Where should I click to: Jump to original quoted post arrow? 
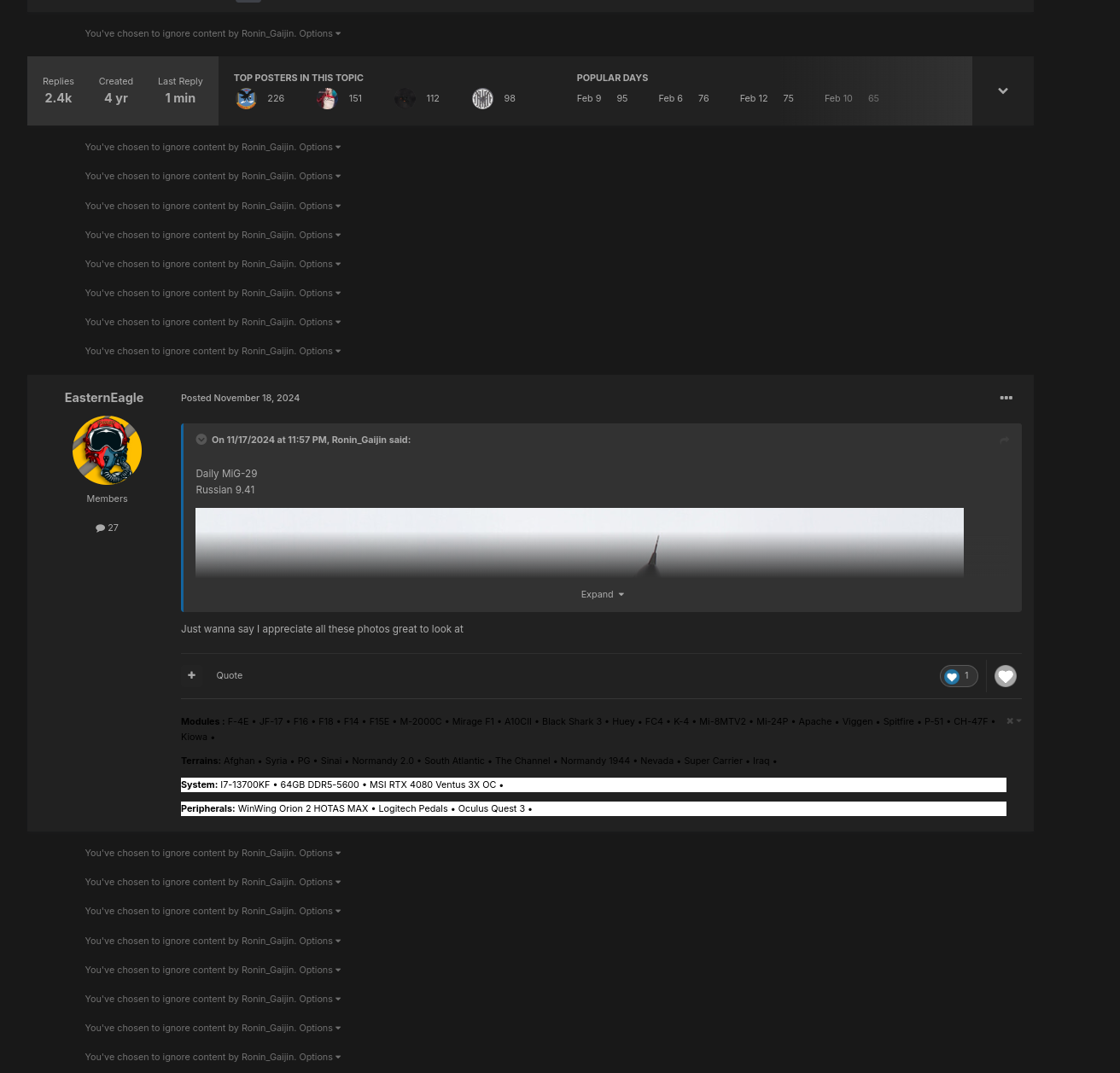coord(1004,440)
